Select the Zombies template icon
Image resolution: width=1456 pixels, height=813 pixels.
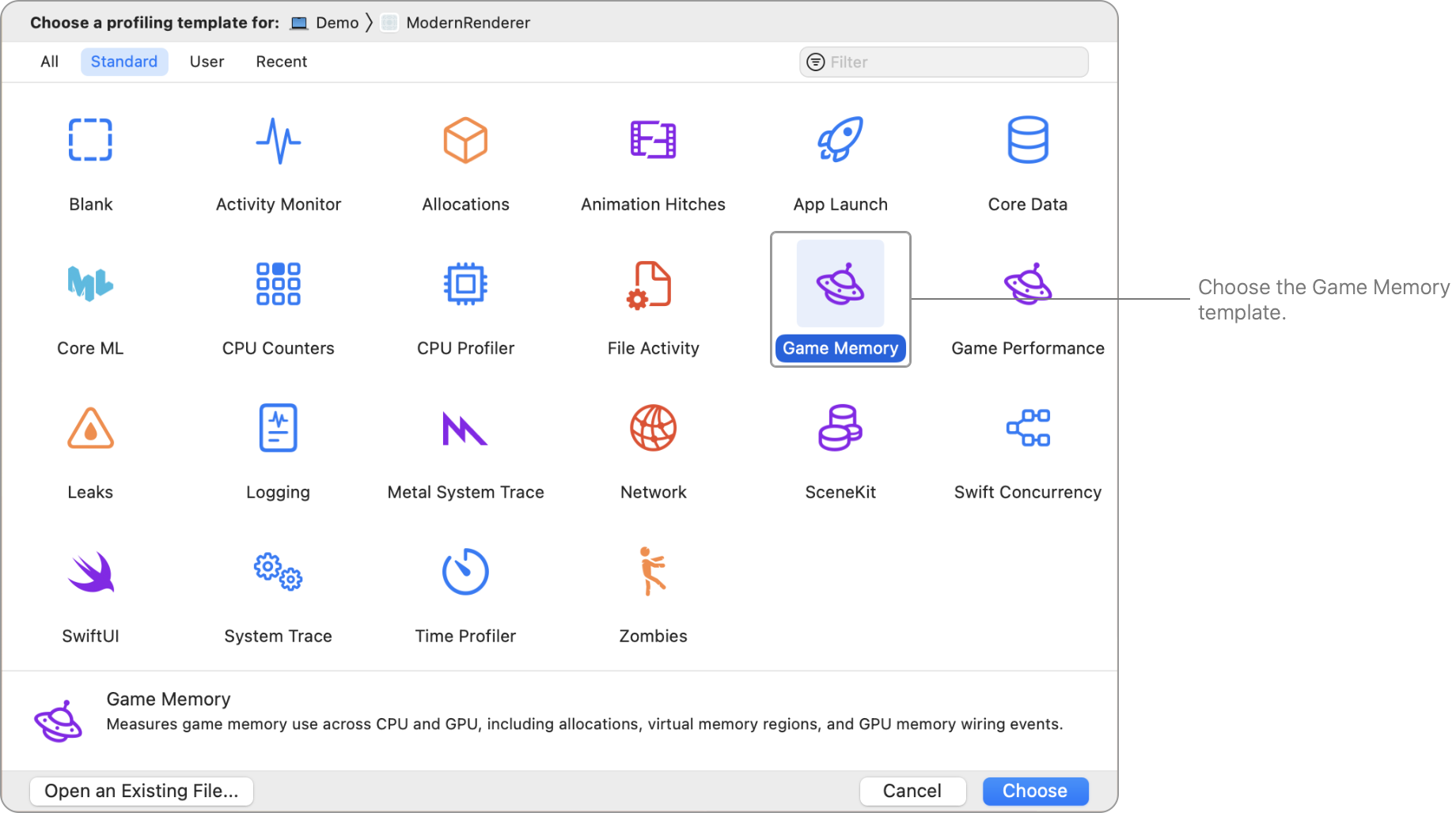[x=653, y=573]
